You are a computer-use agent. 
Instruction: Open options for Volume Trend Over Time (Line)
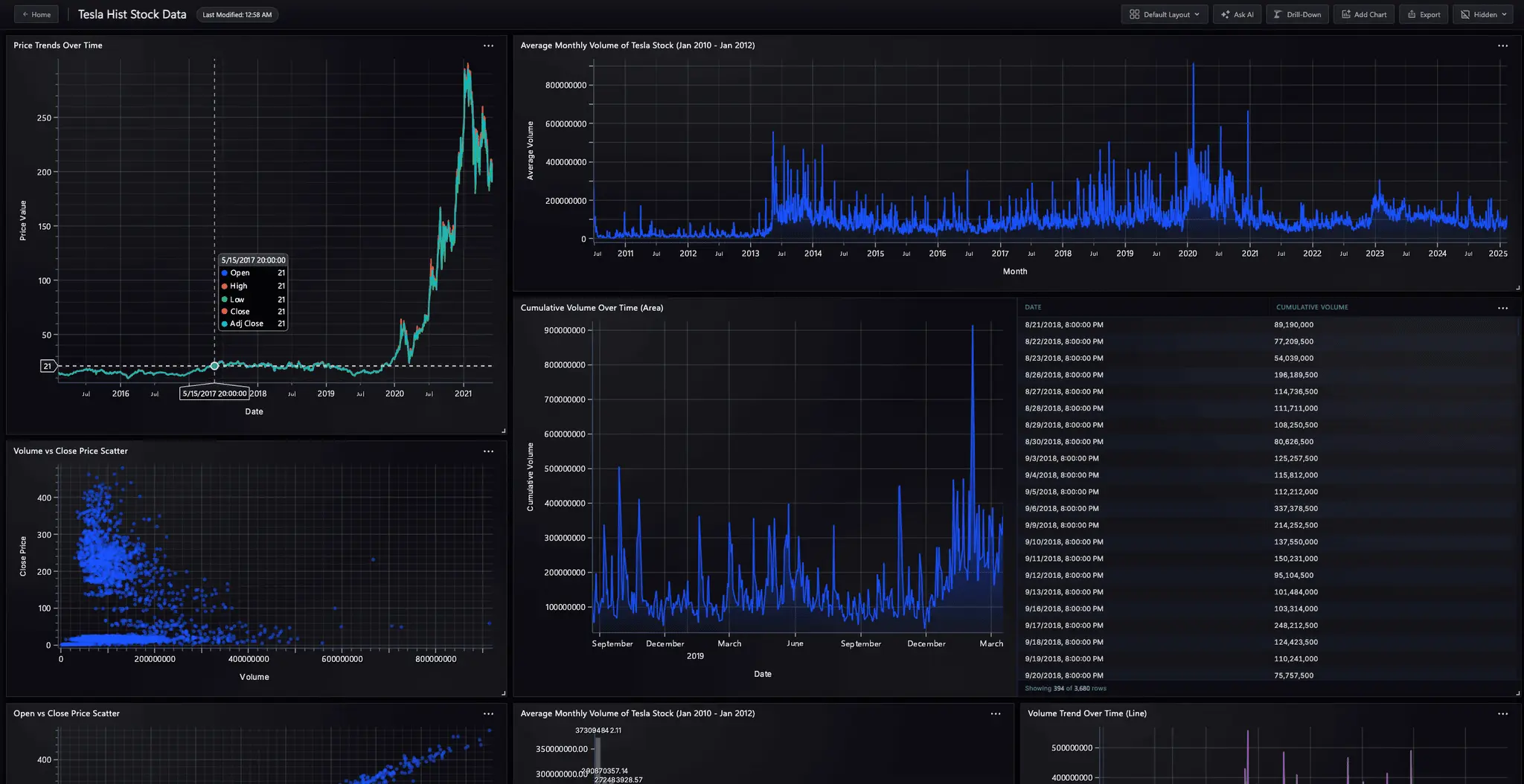click(1503, 714)
